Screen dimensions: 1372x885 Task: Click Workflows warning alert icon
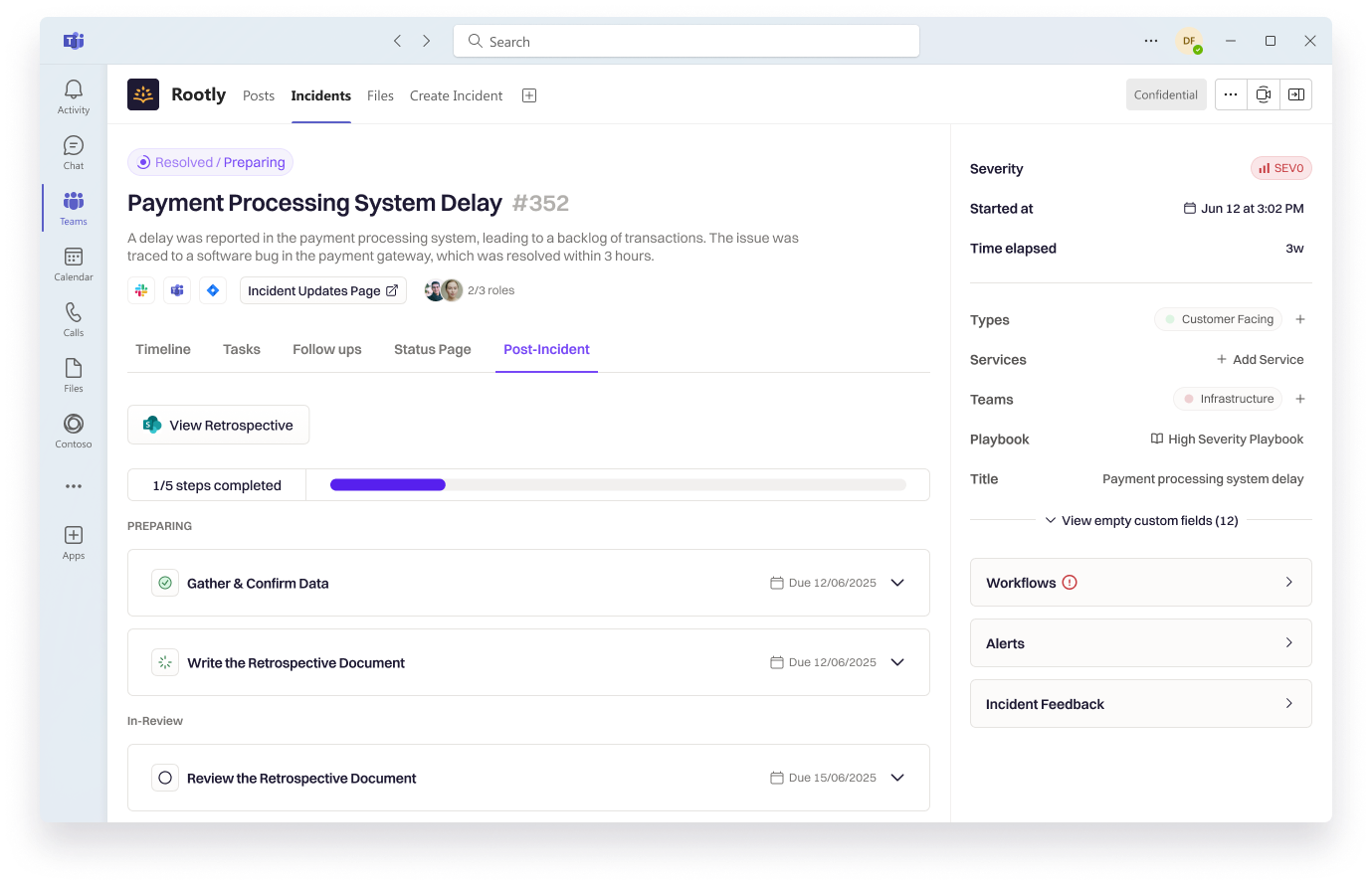(1070, 583)
